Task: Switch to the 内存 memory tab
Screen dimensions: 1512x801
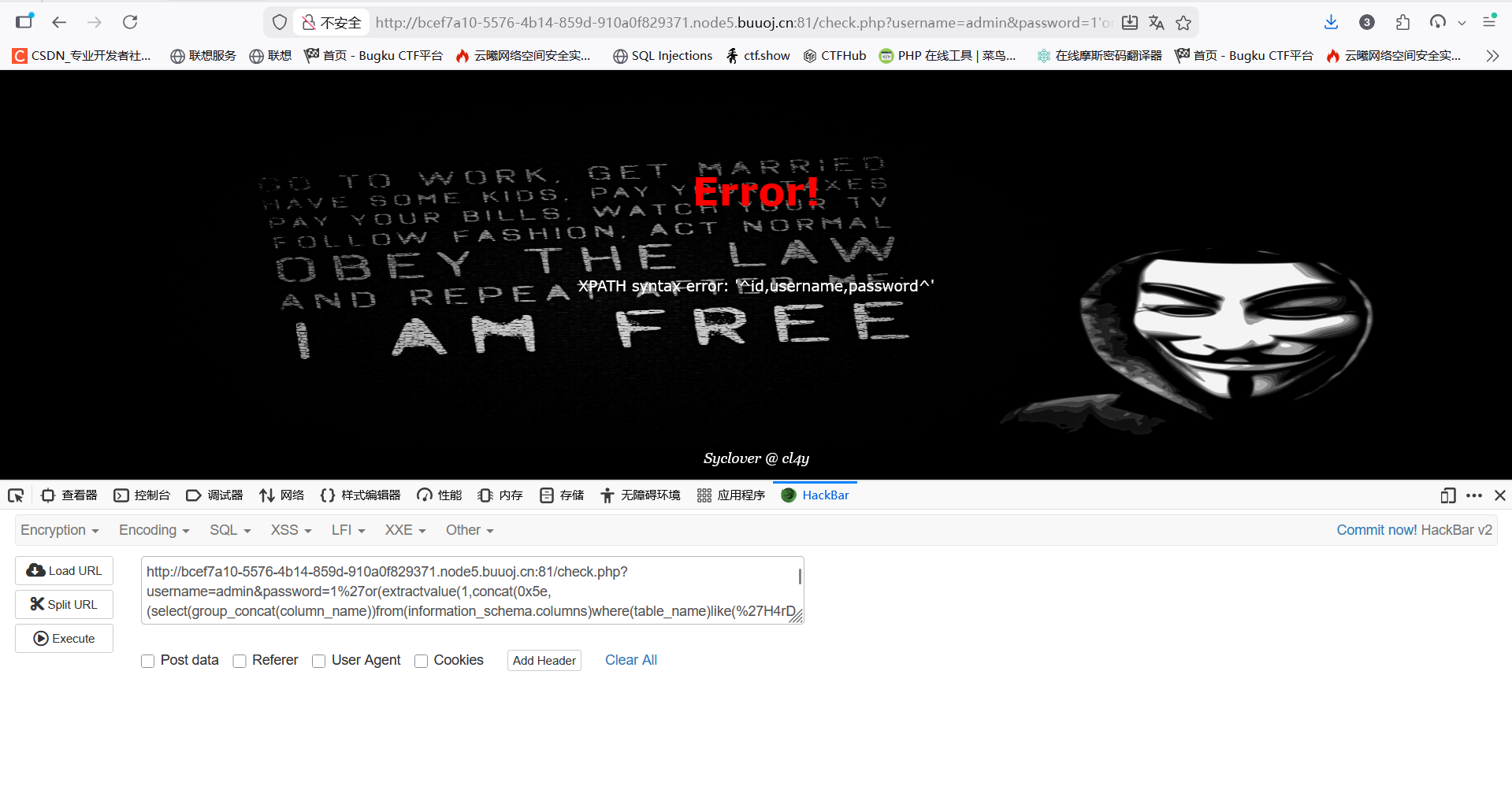Action: point(500,495)
